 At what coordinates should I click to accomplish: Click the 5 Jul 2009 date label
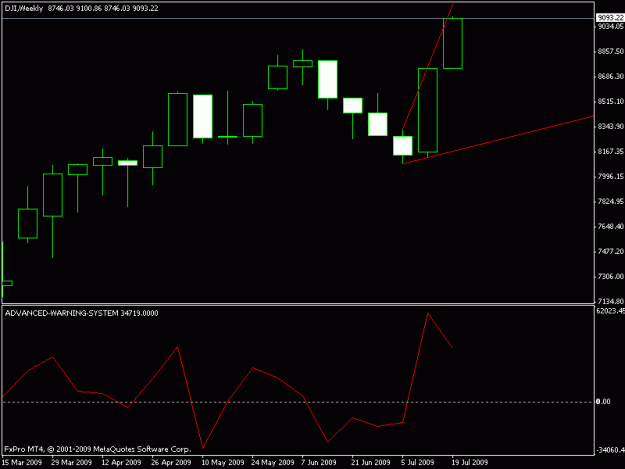[x=418, y=462]
